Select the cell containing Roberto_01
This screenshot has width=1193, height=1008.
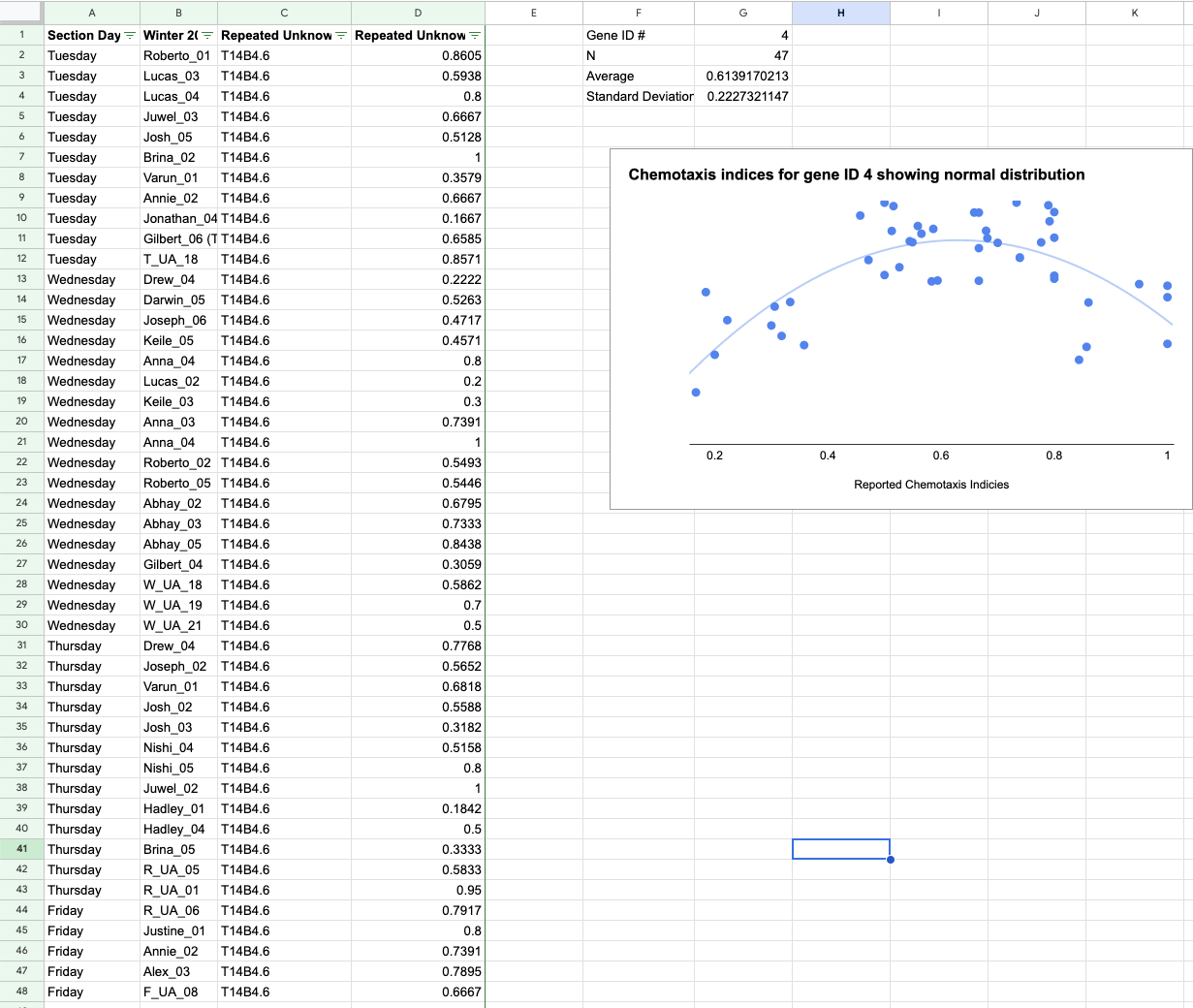coord(178,55)
